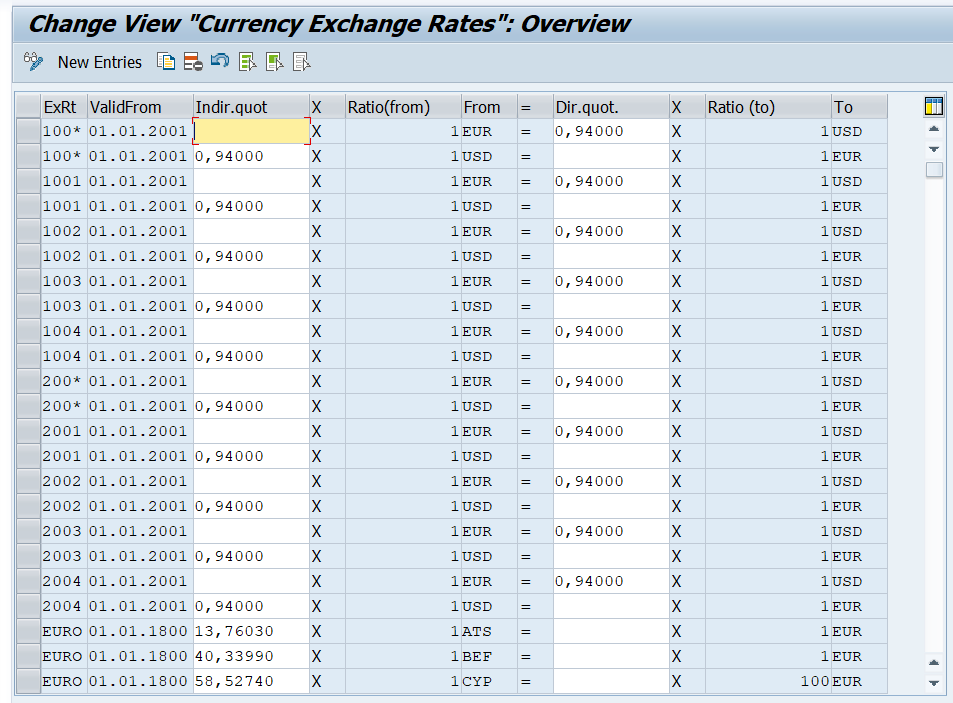The height and width of the screenshot is (703, 953).
Task: Click the Indir.quot value 40,33990
Action: coord(252,656)
